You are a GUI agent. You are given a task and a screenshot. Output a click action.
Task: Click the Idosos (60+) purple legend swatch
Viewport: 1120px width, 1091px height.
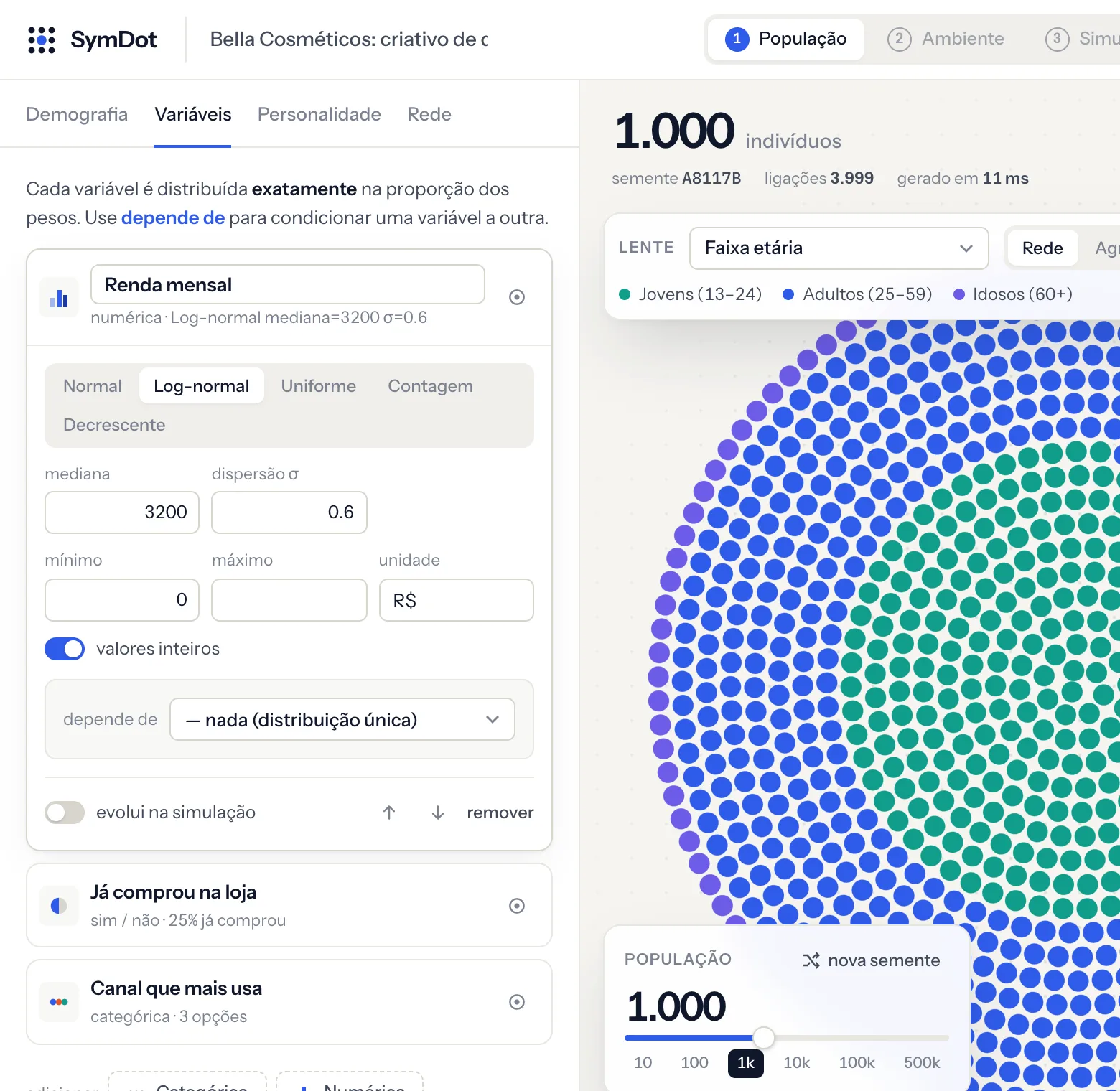959,294
